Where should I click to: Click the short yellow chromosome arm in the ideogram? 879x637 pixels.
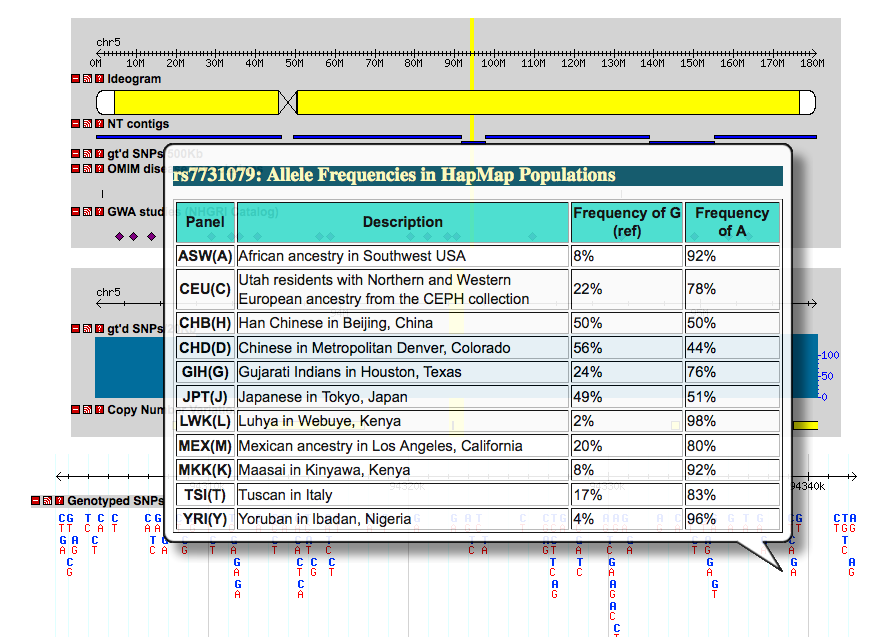[x=196, y=103]
